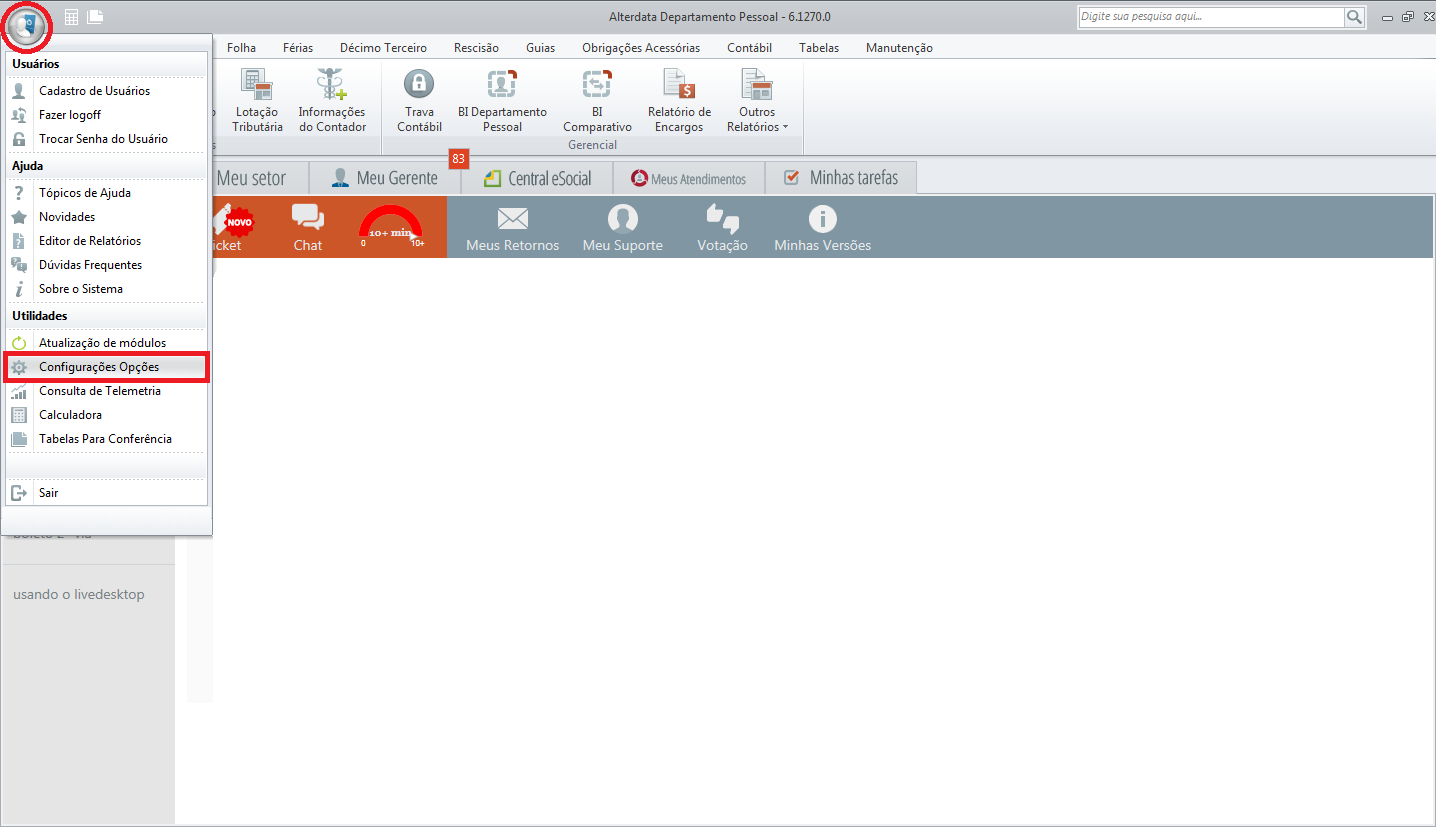Open the Central eSocial tab

(x=536, y=178)
